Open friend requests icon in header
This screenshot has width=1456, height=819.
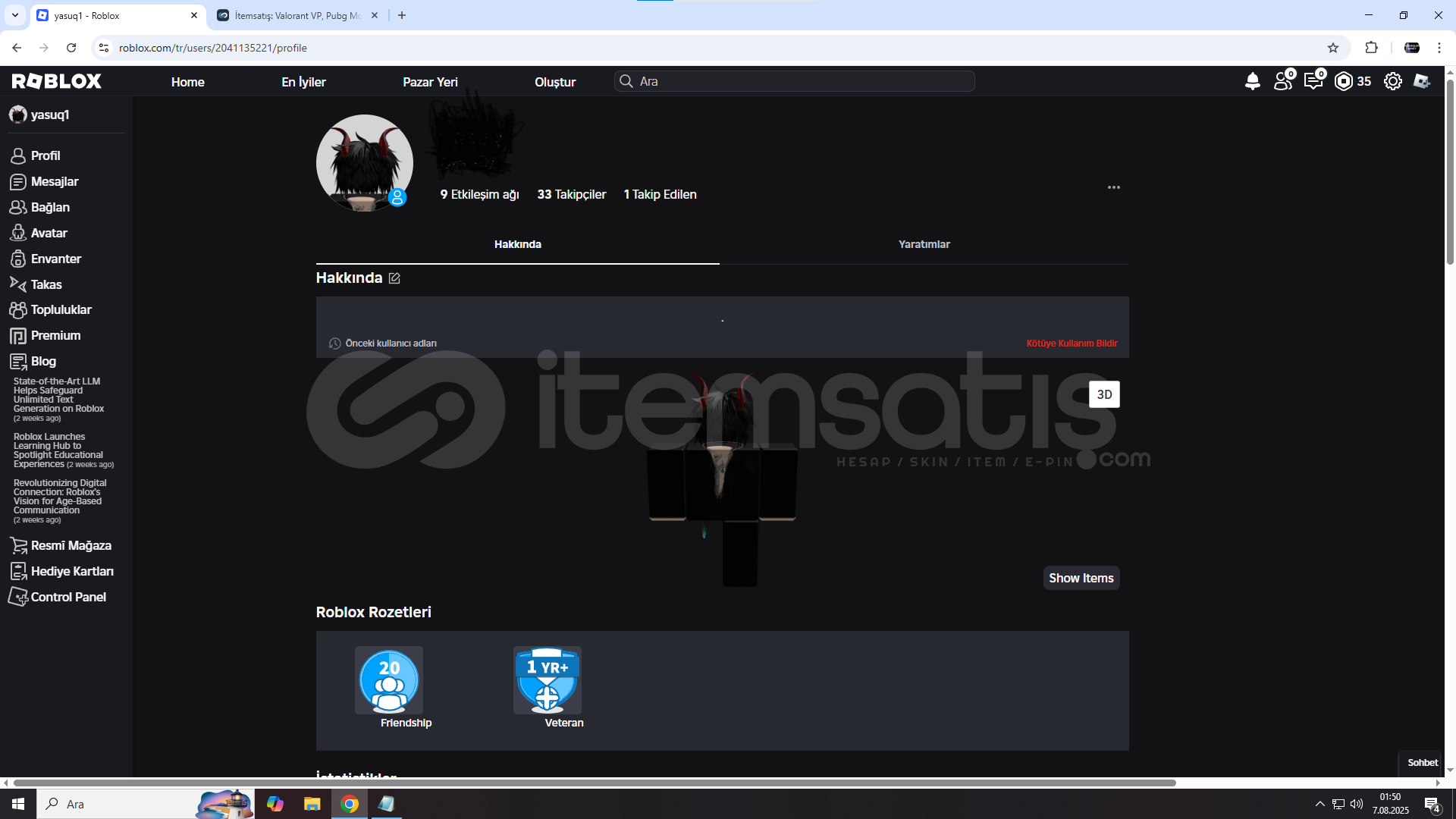(x=1284, y=80)
